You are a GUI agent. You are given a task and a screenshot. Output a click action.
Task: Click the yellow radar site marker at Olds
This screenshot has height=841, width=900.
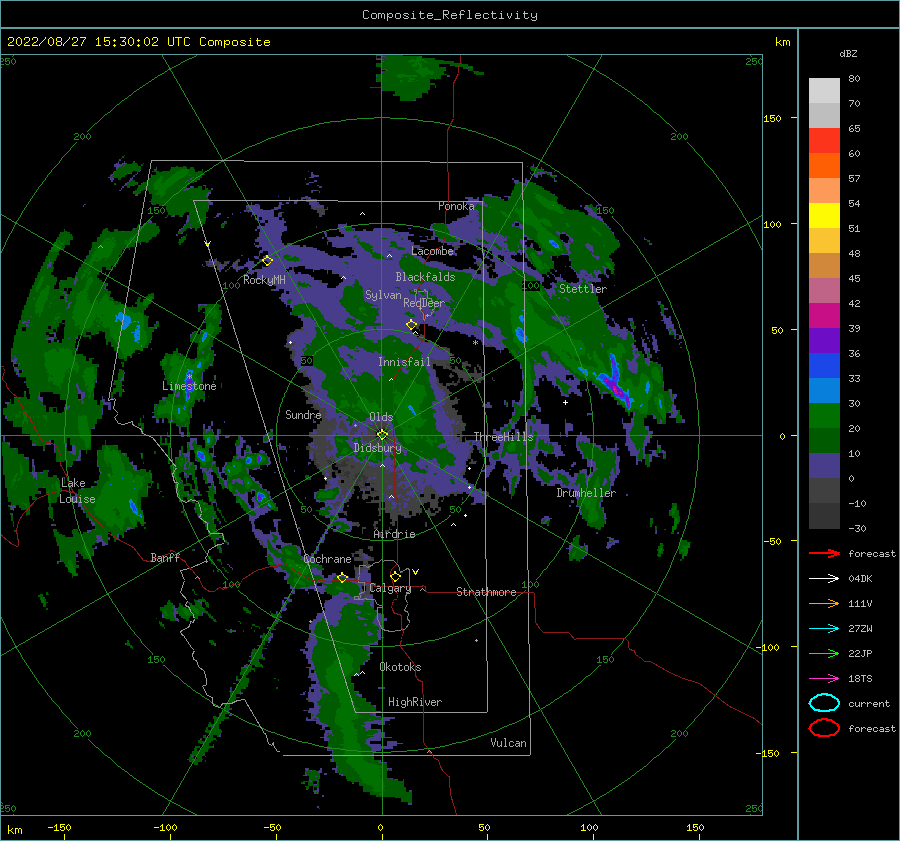[382, 435]
